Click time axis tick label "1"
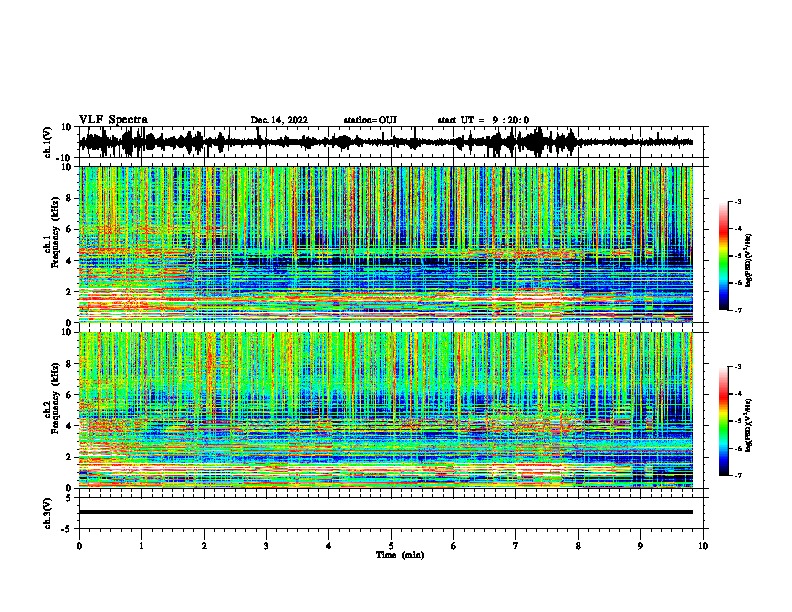The image size is (792, 612). point(141,546)
